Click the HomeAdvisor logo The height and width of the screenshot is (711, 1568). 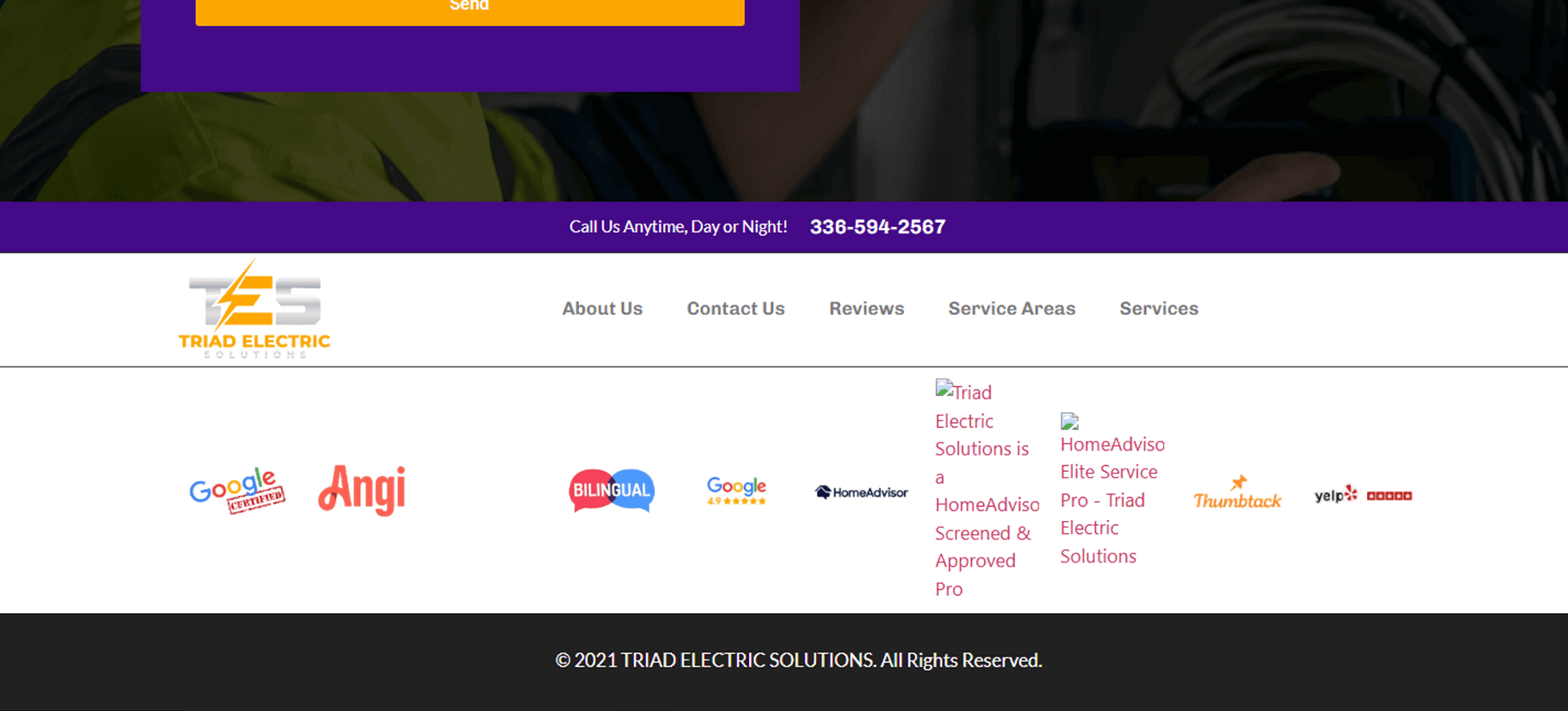coord(862,492)
